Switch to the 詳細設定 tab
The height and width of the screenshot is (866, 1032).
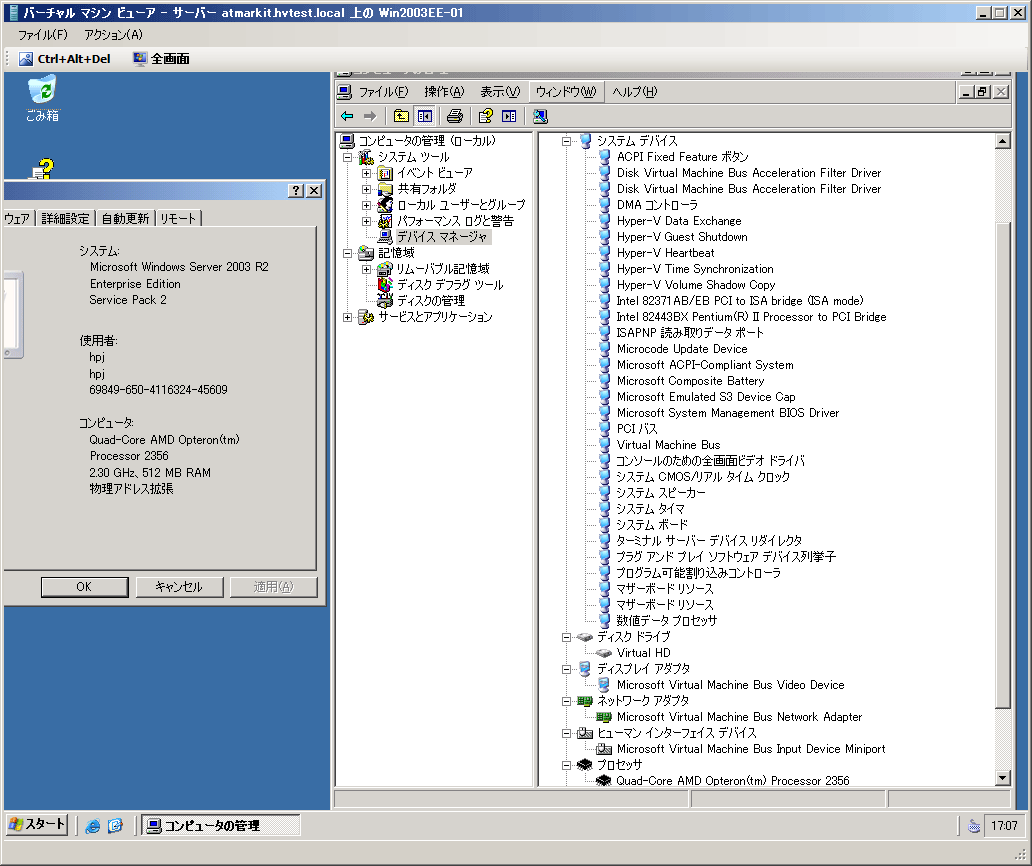[x=65, y=218]
